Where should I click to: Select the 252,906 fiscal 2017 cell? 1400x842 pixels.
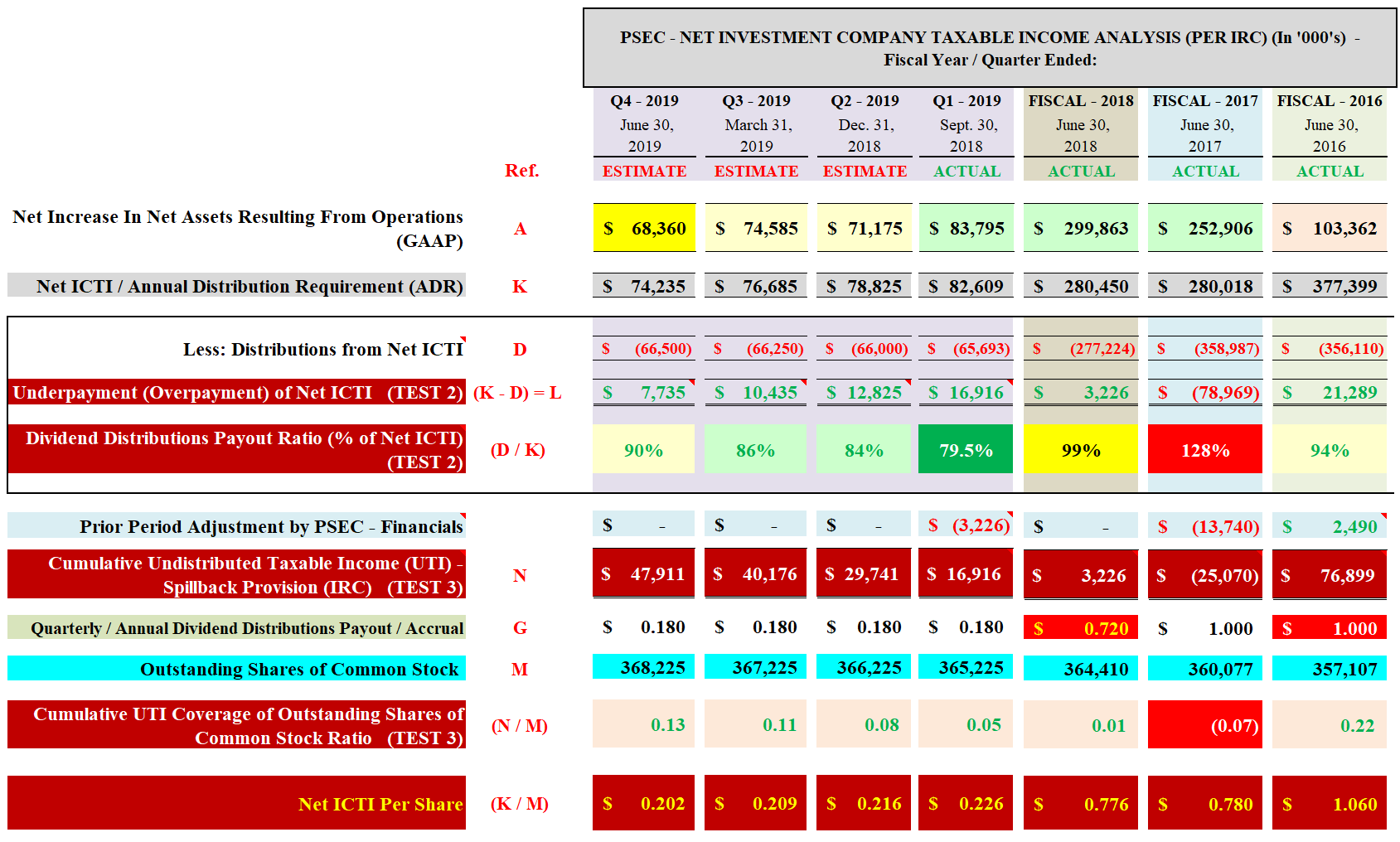tap(1205, 228)
